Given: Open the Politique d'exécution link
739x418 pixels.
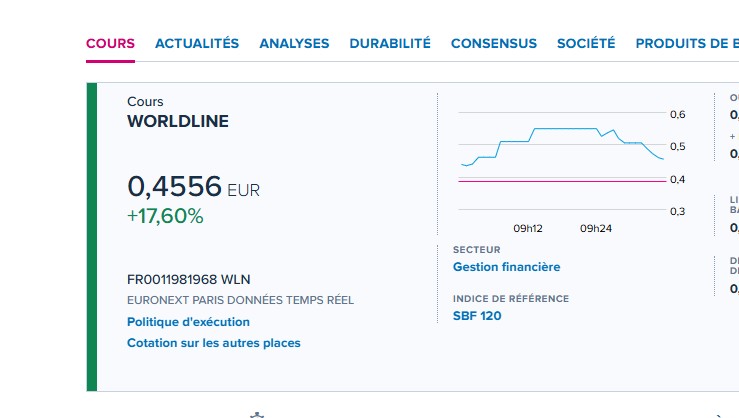Looking at the screenshot, I should click(x=188, y=322).
